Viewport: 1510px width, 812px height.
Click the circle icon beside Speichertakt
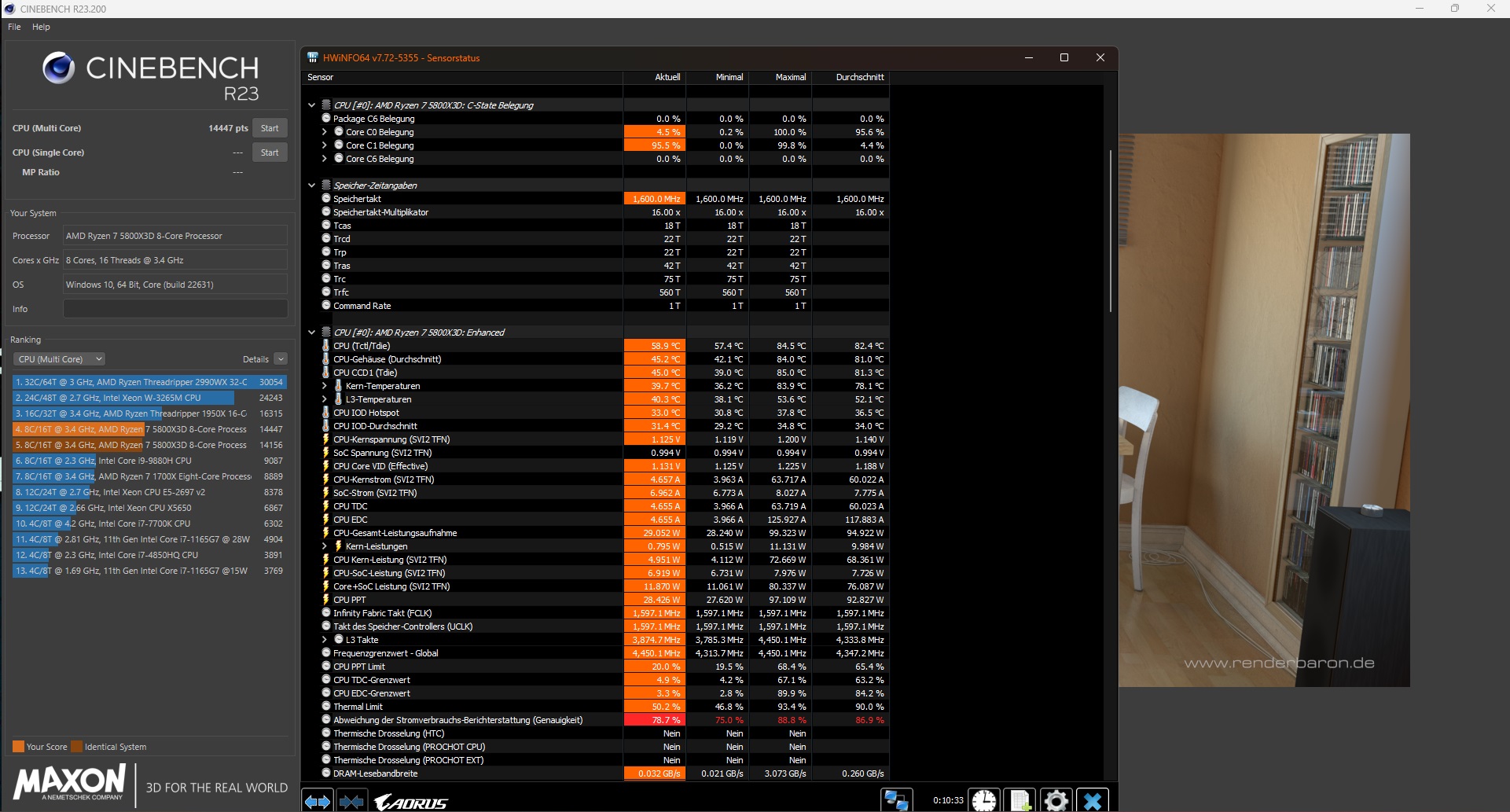coord(325,199)
